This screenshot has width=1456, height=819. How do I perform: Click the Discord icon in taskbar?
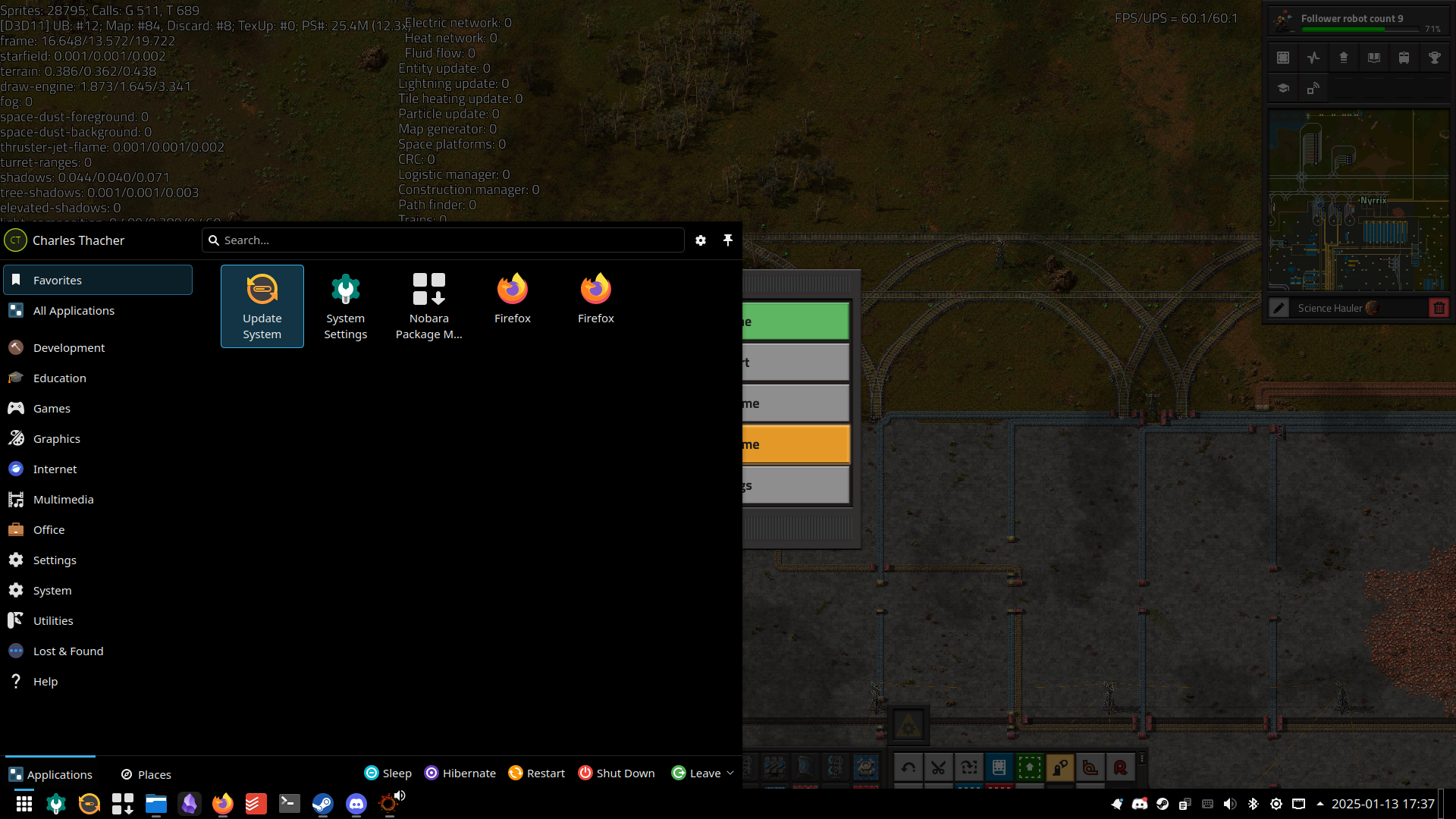pyautogui.click(x=356, y=803)
